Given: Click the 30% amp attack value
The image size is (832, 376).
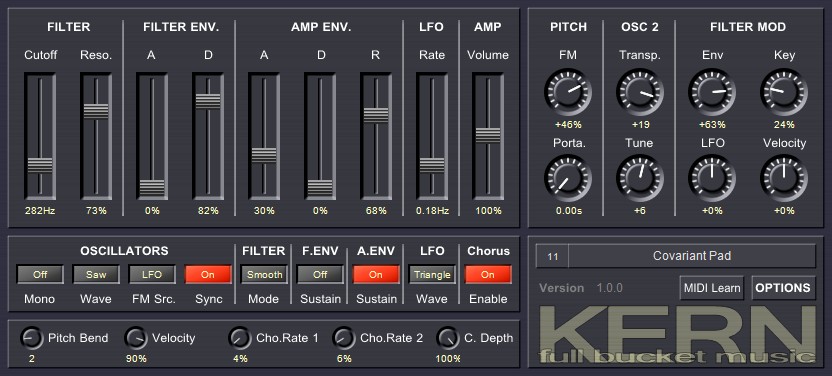Looking at the screenshot, I should [264, 211].
